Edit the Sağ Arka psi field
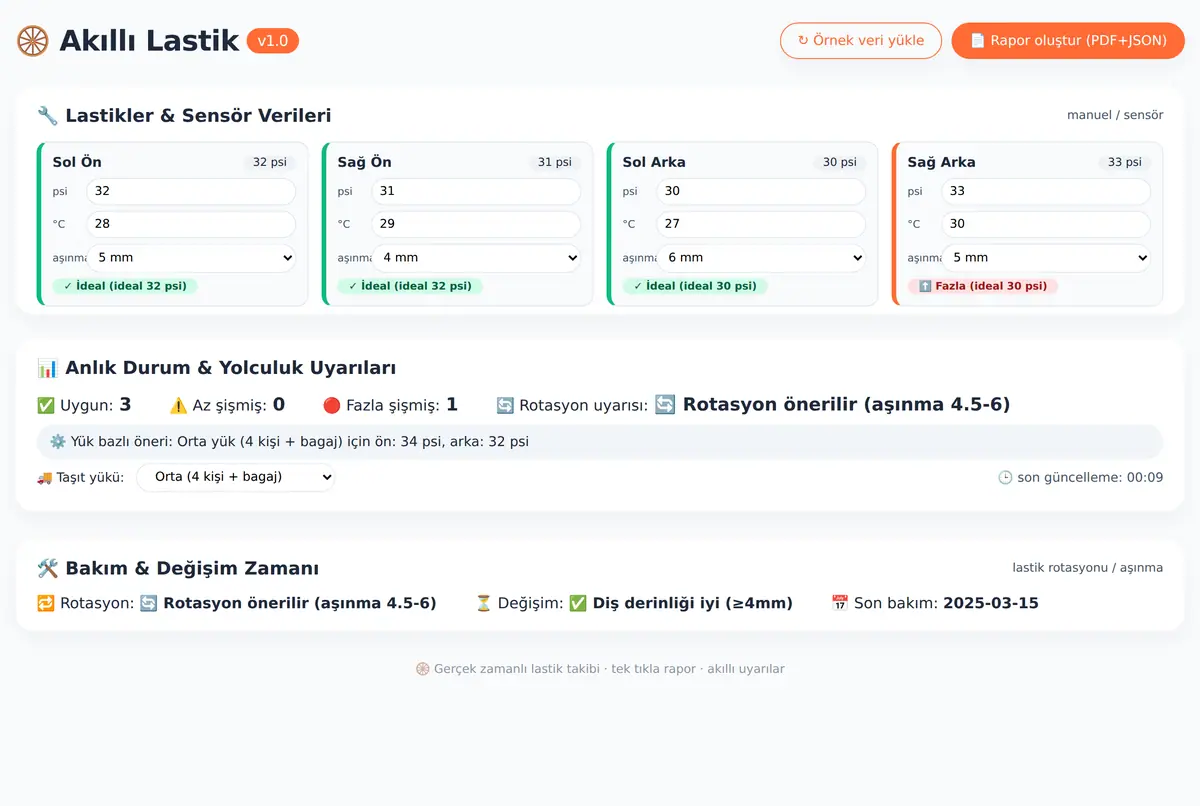Viewport: 1200px width, 806px height. [x=1046, y=191]
